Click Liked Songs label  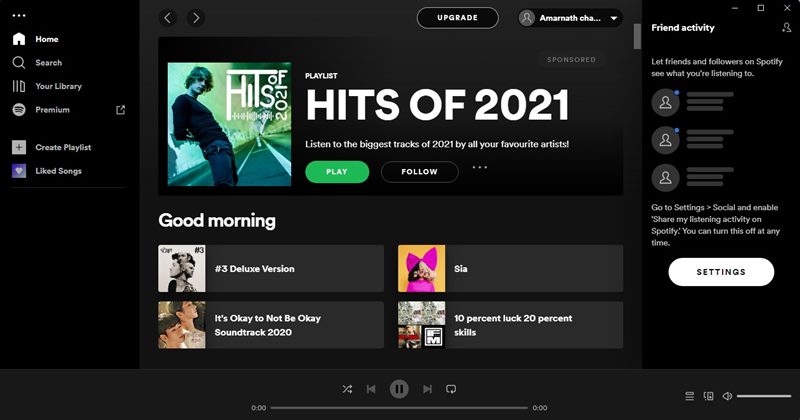click(x=59, y=171)
